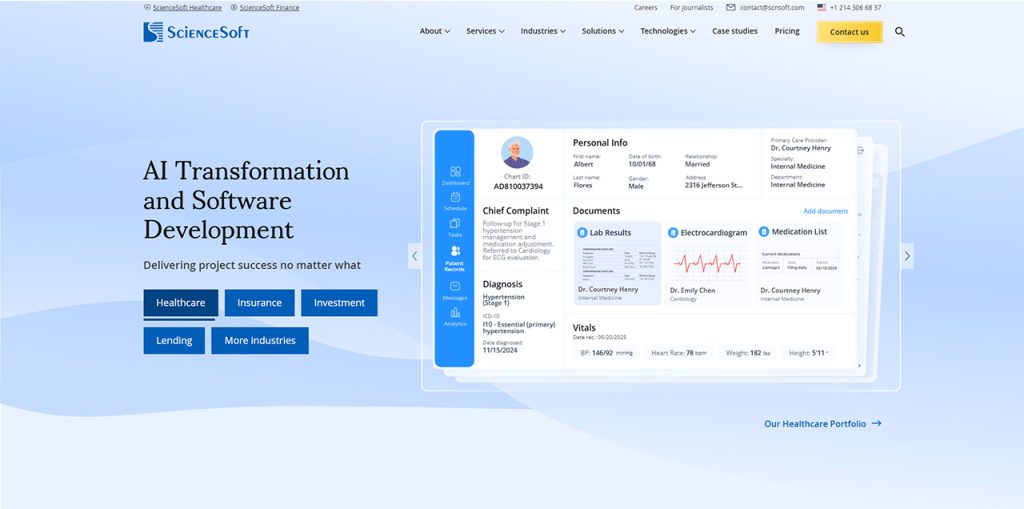Select the Lending industry tab
Image resolution: width=1024 pixels, height=509 pixels.
pos(174,340)
